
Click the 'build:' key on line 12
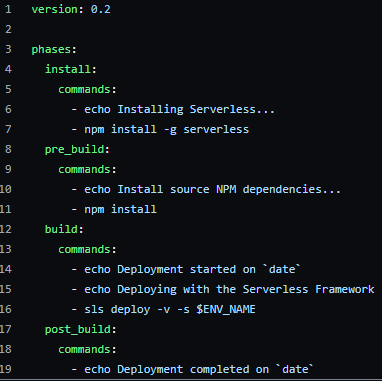point(64,229)
